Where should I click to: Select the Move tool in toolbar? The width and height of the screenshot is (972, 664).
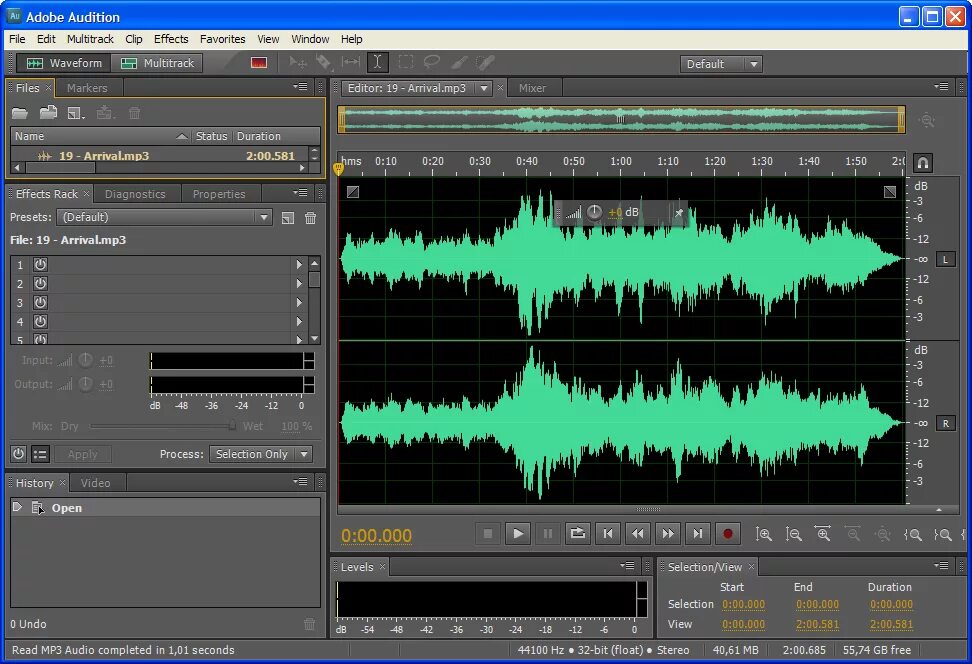(x=298, y=63)
